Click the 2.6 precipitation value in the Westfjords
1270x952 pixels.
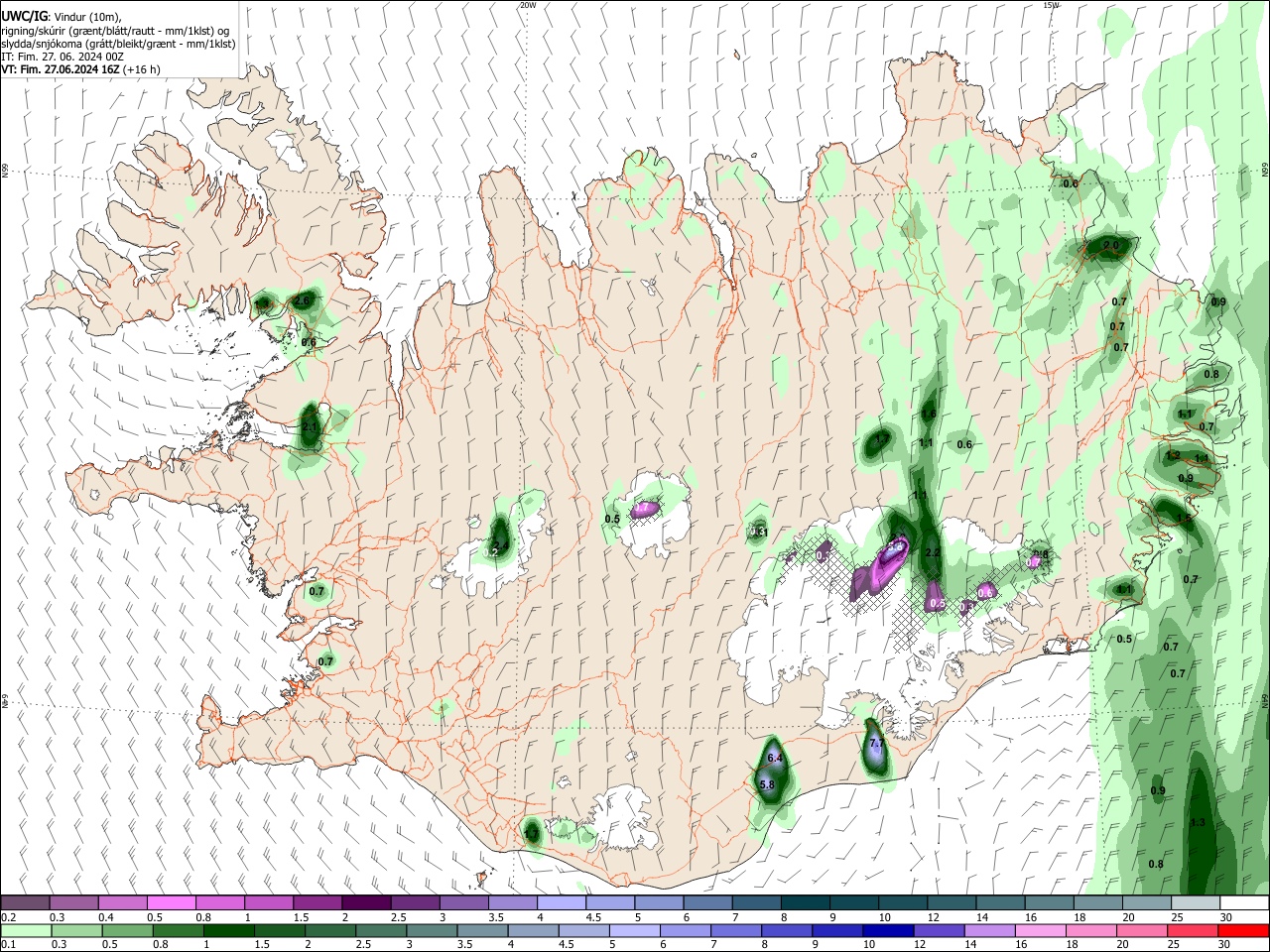(303, 300)
